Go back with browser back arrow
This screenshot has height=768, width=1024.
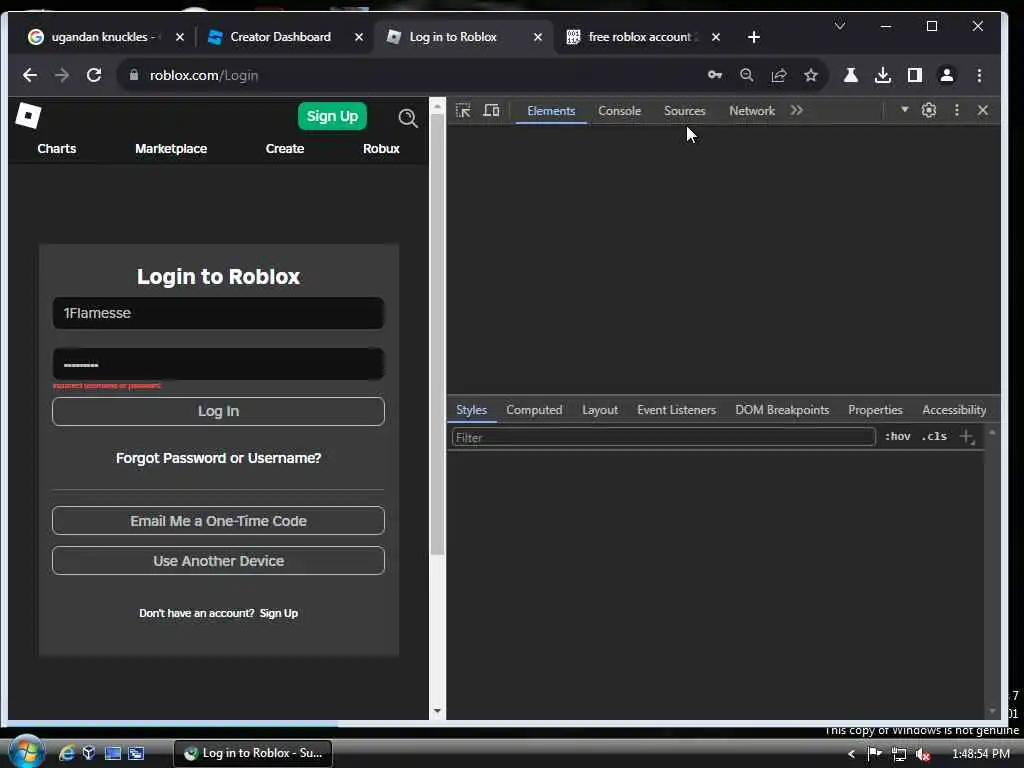click(x=29, y=75)
